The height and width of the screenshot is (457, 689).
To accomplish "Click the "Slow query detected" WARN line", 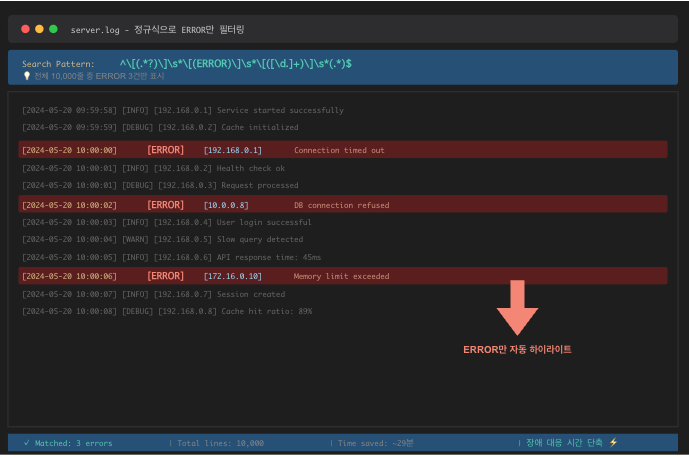I will coord(162,240).
